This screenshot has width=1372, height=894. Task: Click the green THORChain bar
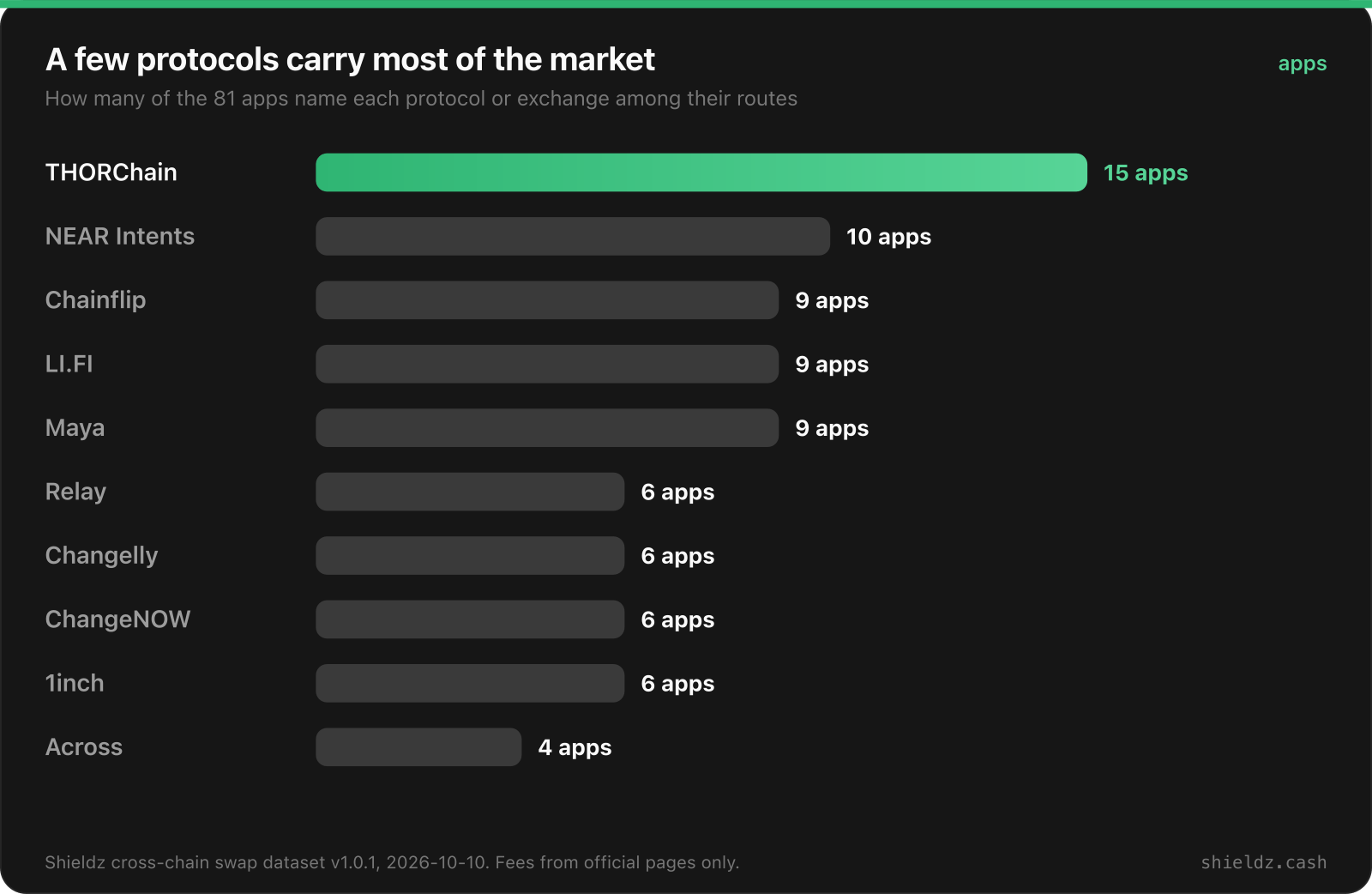(x=701, y=172)
